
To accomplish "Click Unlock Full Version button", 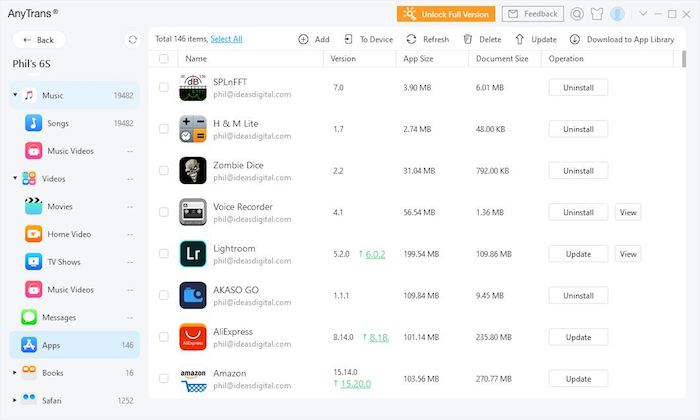I will [x=446, y=14].
